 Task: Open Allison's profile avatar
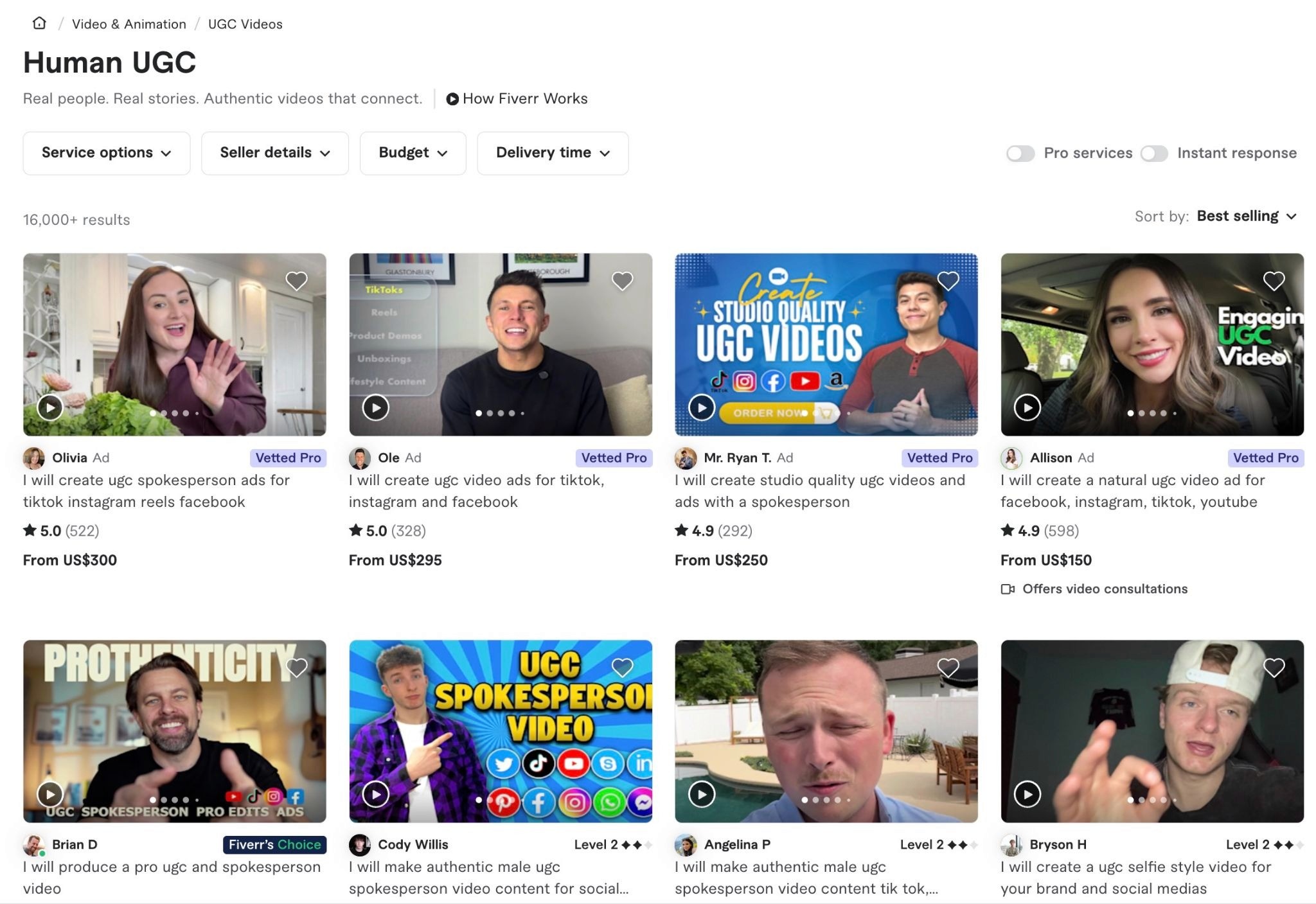[x=1011, y=458]
